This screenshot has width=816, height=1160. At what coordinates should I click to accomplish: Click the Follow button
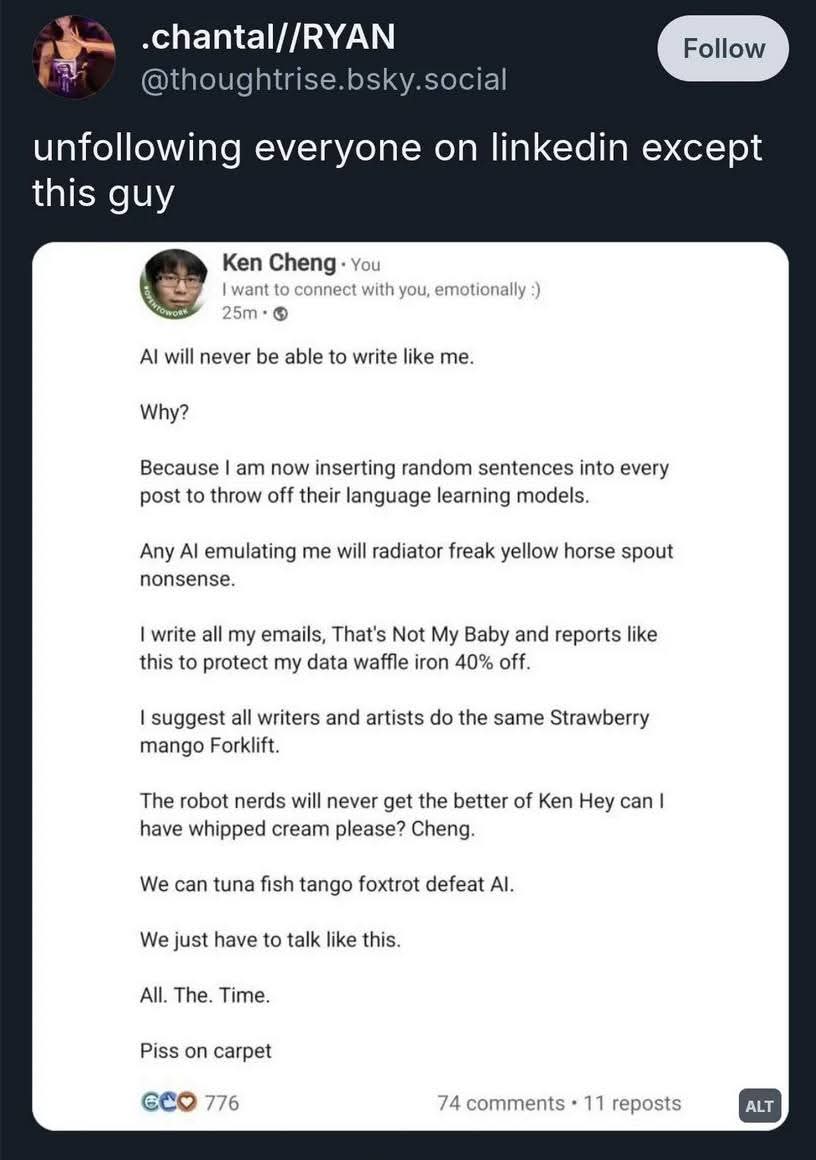point(722,48)
